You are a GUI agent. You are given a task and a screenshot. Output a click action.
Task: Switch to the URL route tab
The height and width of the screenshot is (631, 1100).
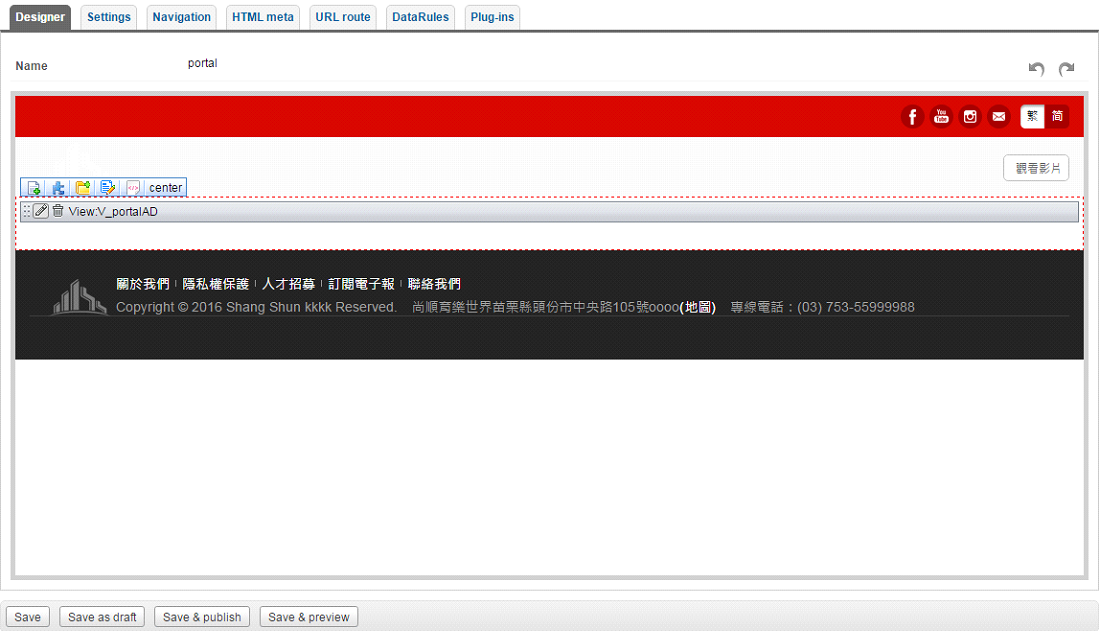[x=342, y=17]
